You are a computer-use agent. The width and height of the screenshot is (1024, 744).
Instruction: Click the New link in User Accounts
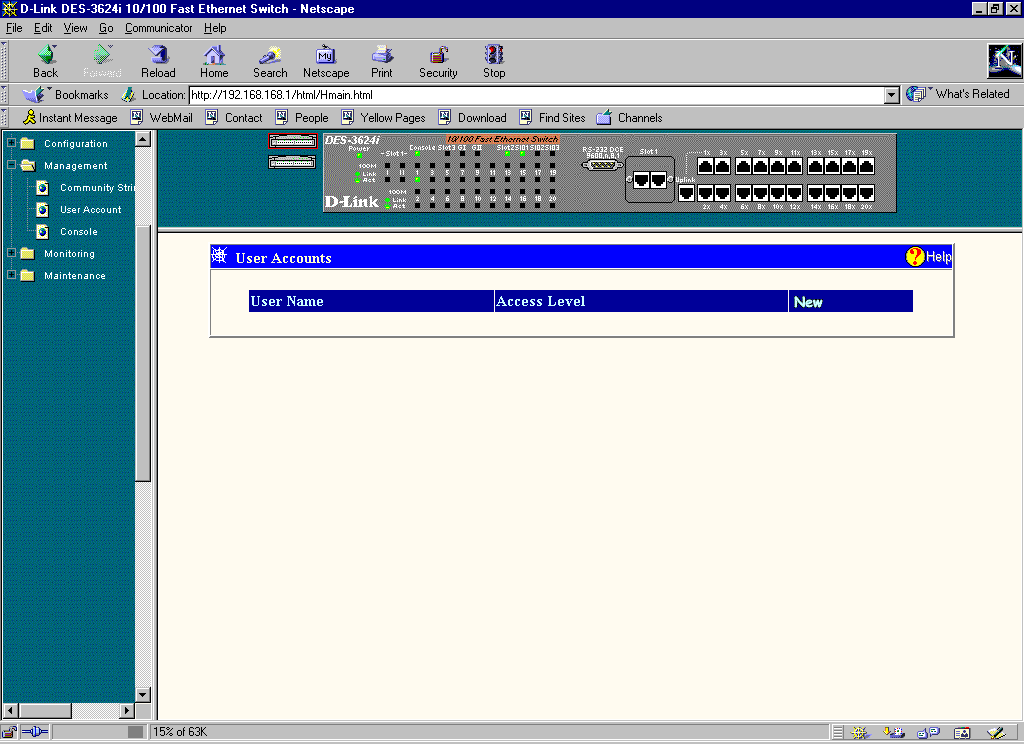(807, 302)
